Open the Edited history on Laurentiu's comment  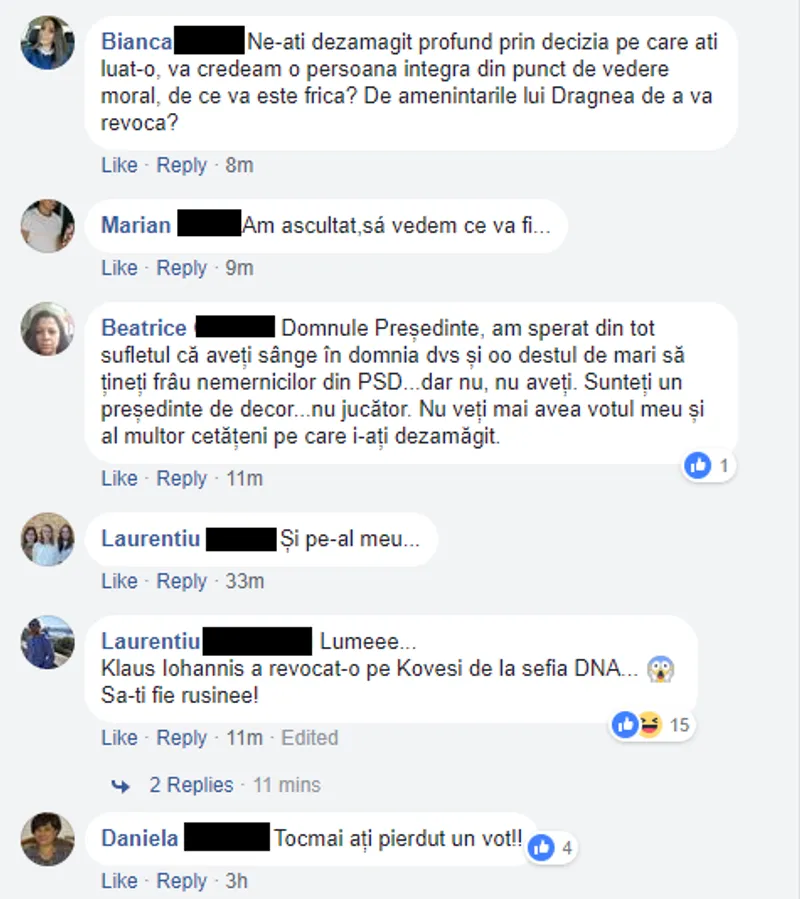point(310,737)
